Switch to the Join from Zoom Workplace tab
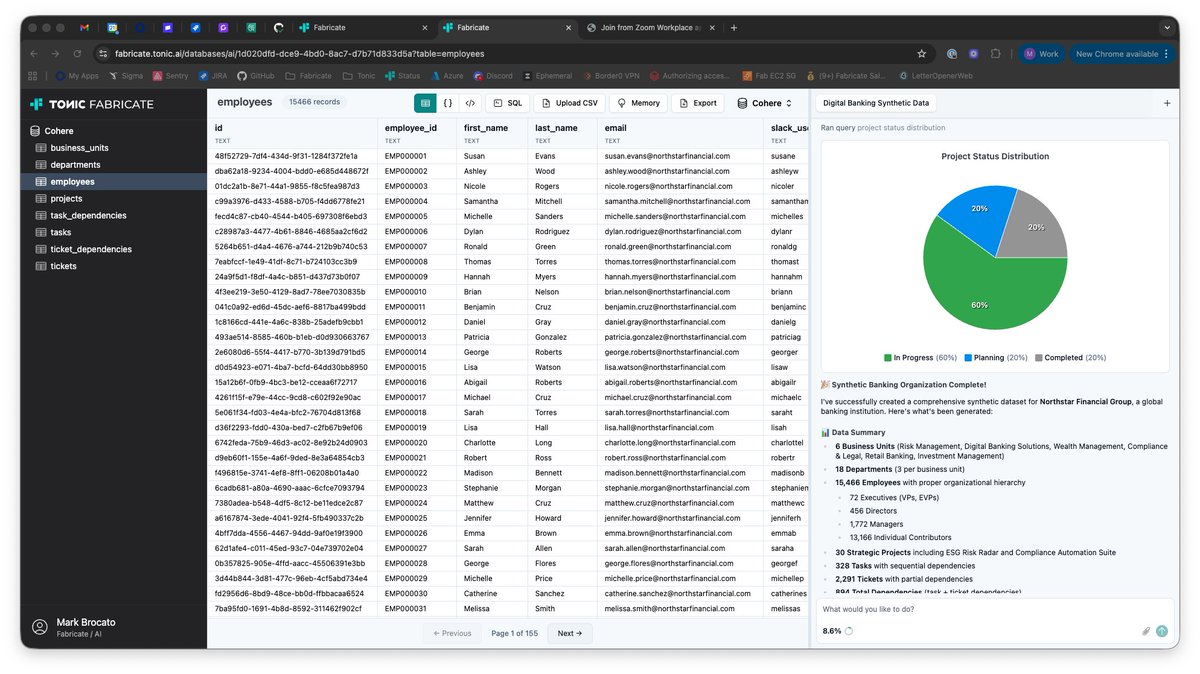 (650, 28)
